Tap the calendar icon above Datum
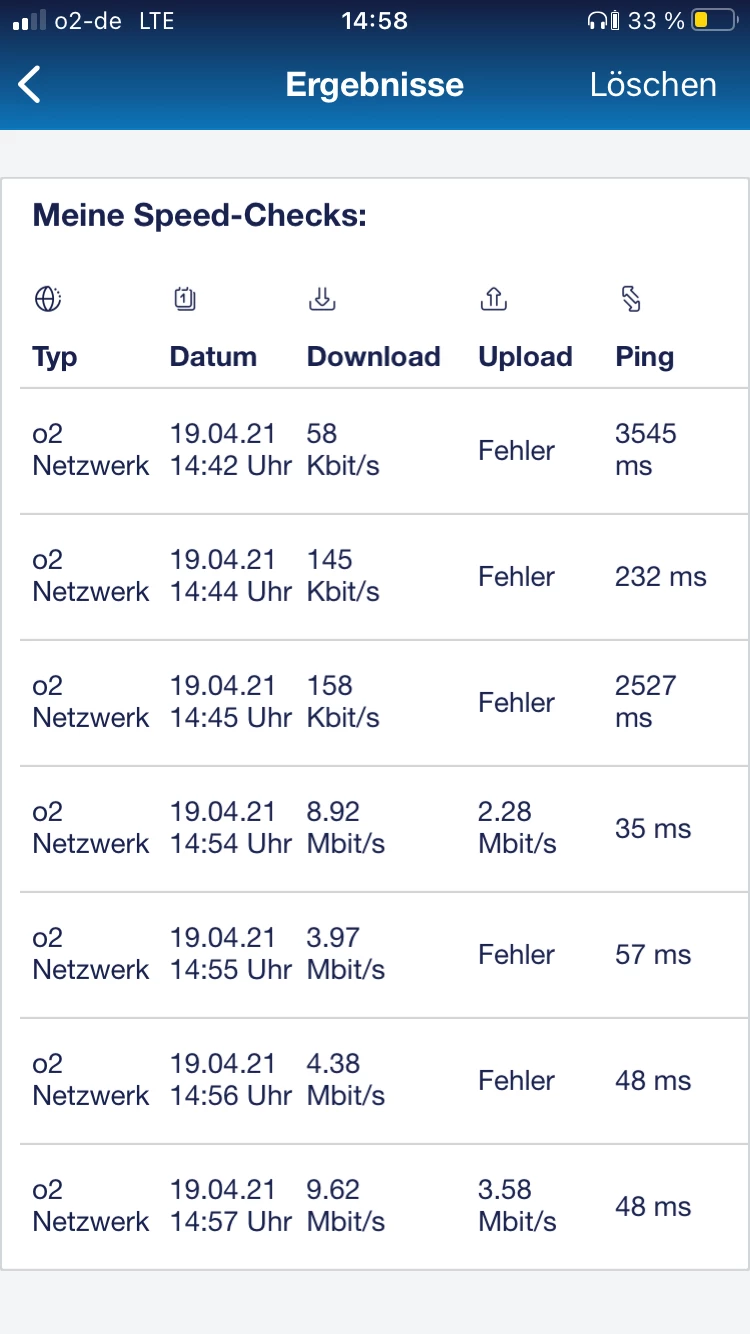Viewport: 750px width, 1334px height. [185, 298]
